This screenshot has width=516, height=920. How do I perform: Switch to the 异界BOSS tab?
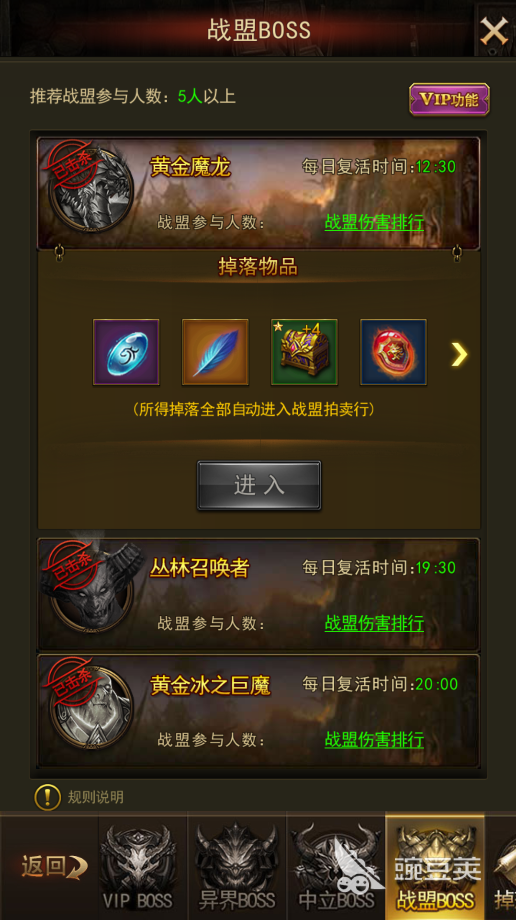tap(237, 867)
